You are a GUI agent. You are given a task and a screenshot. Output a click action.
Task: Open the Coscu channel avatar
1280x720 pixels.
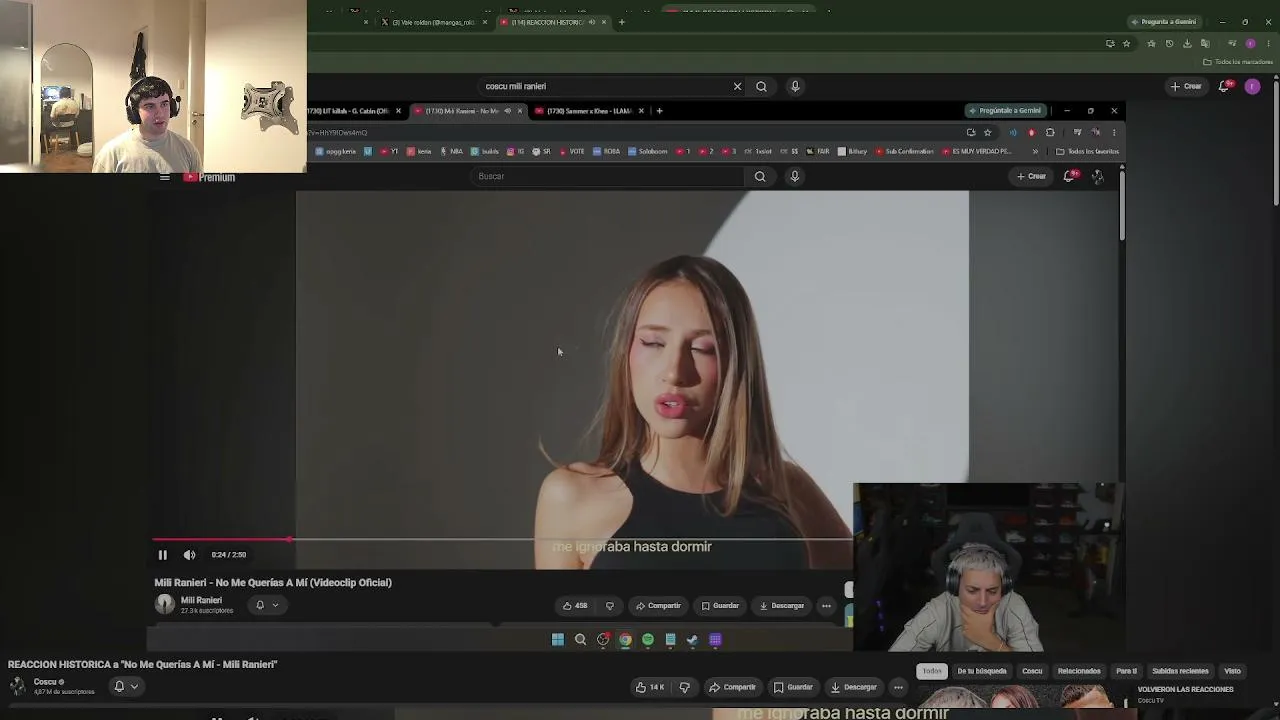coord(17,686)
